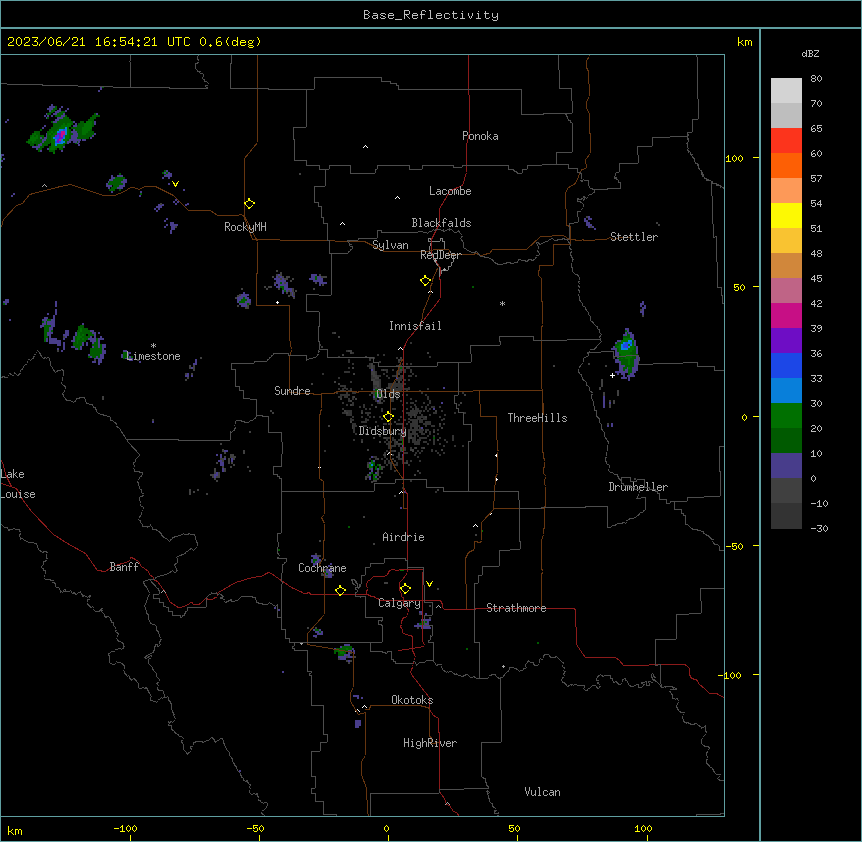
Task: Click the RockyMH label
Action: point(245,227)
